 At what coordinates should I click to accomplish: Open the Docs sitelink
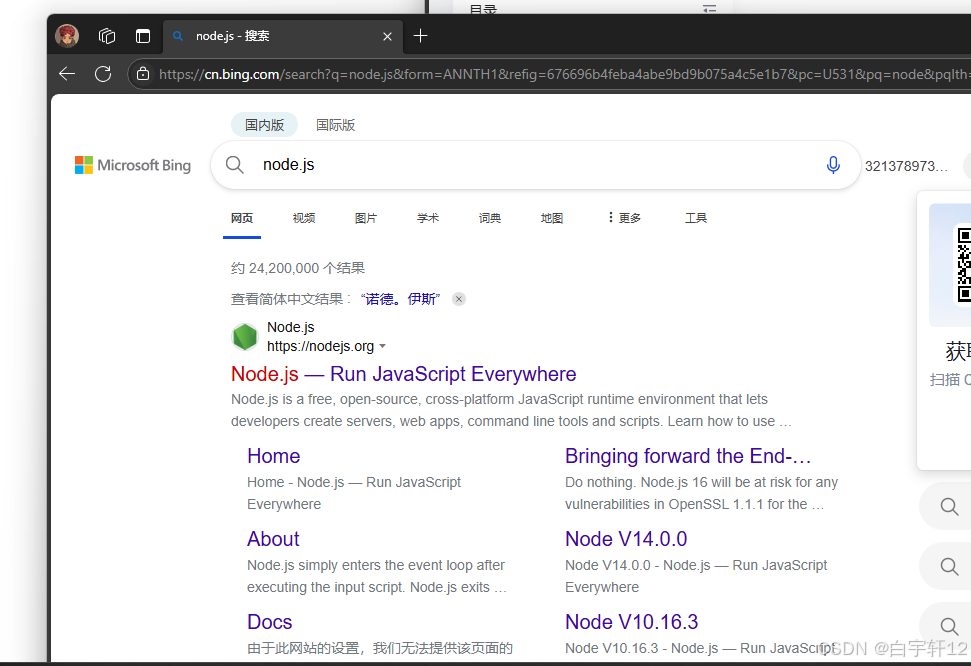tap(269, 622)
